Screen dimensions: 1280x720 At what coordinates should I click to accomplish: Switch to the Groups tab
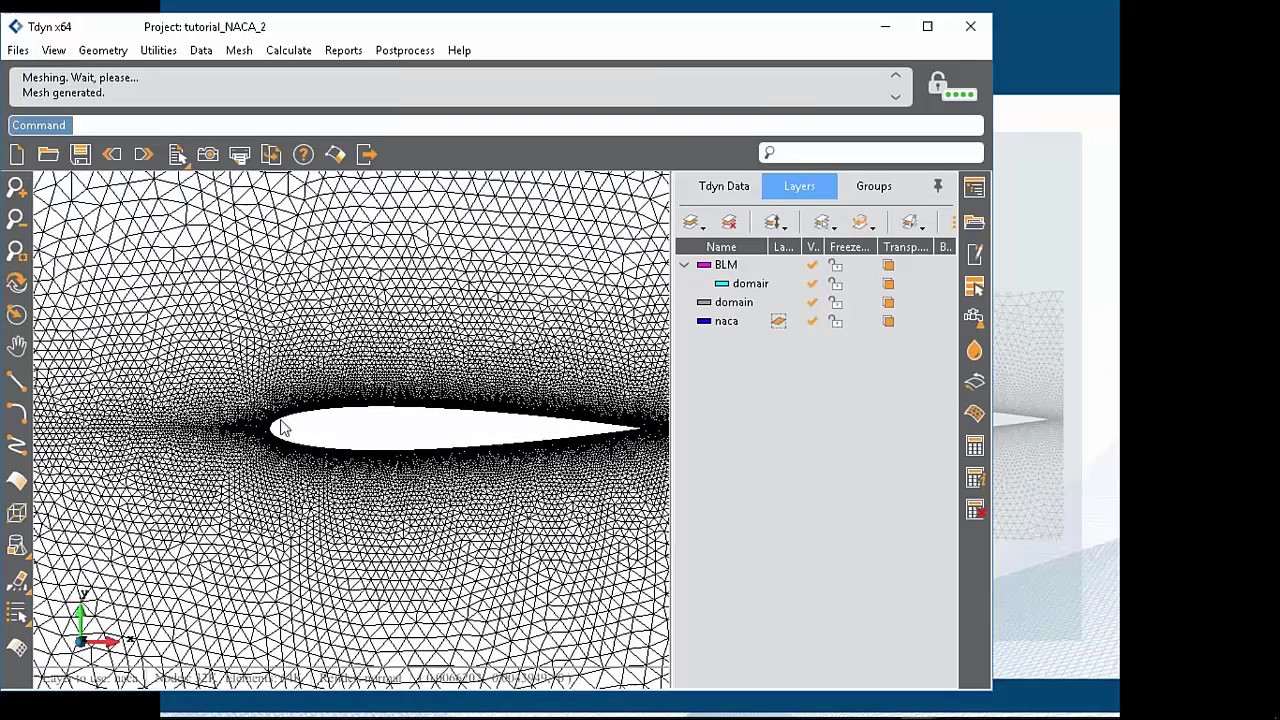[x=873, y=186]
